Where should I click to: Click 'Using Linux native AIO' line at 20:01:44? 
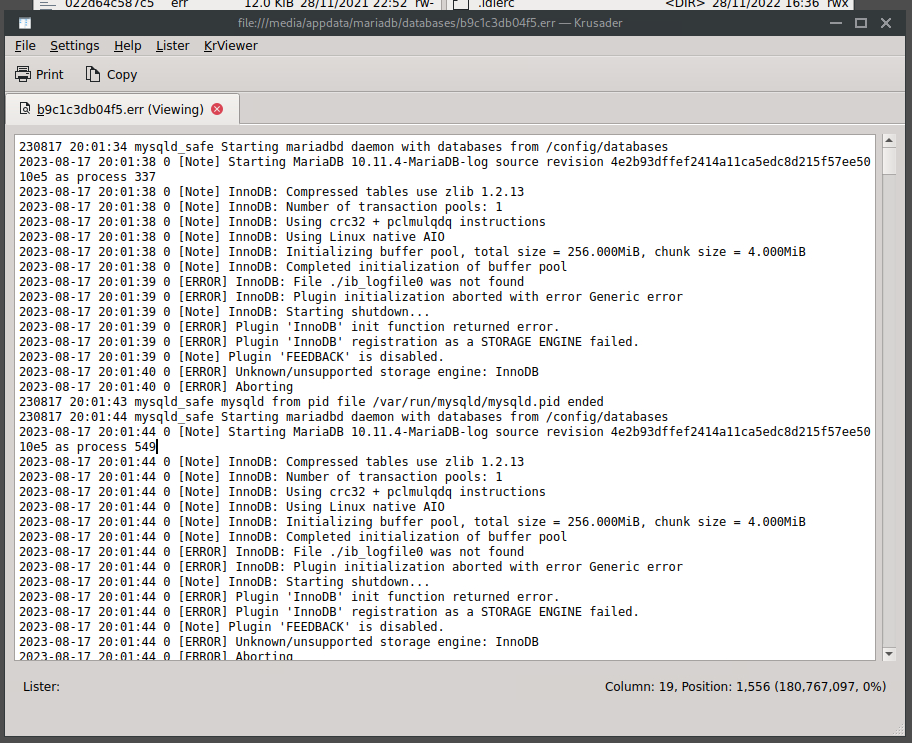(231, 507)
